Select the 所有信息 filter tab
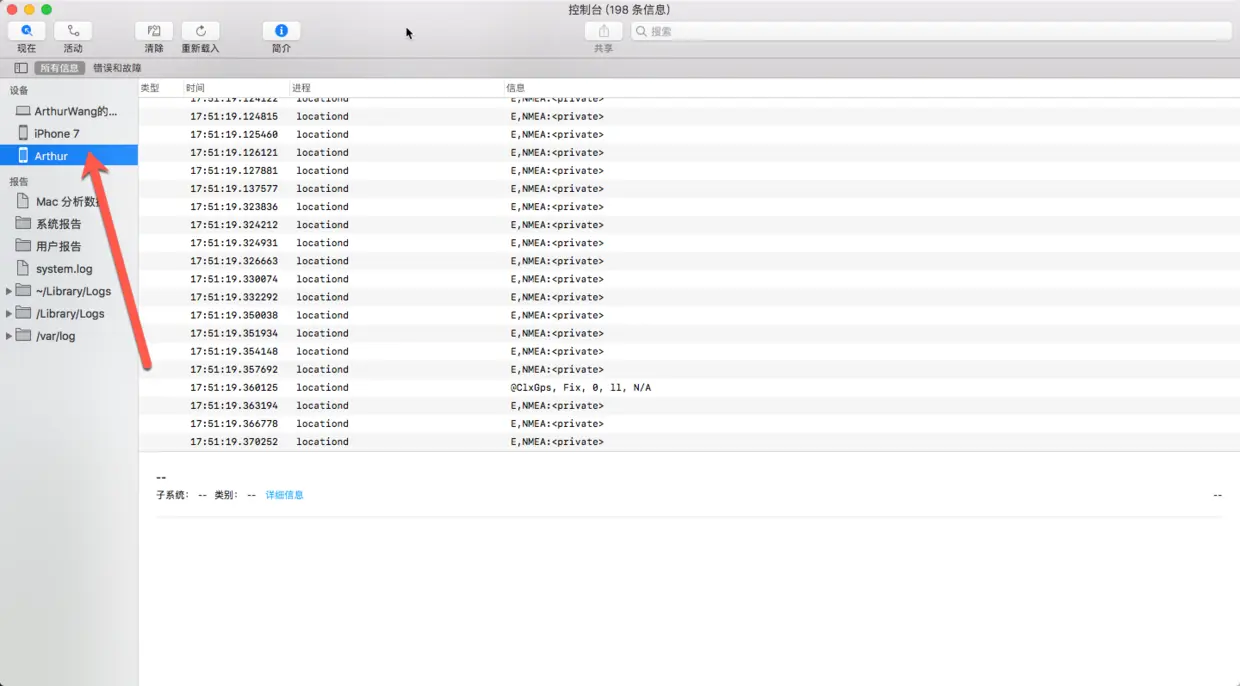The image size is (1240, 686). click(59, 68)
